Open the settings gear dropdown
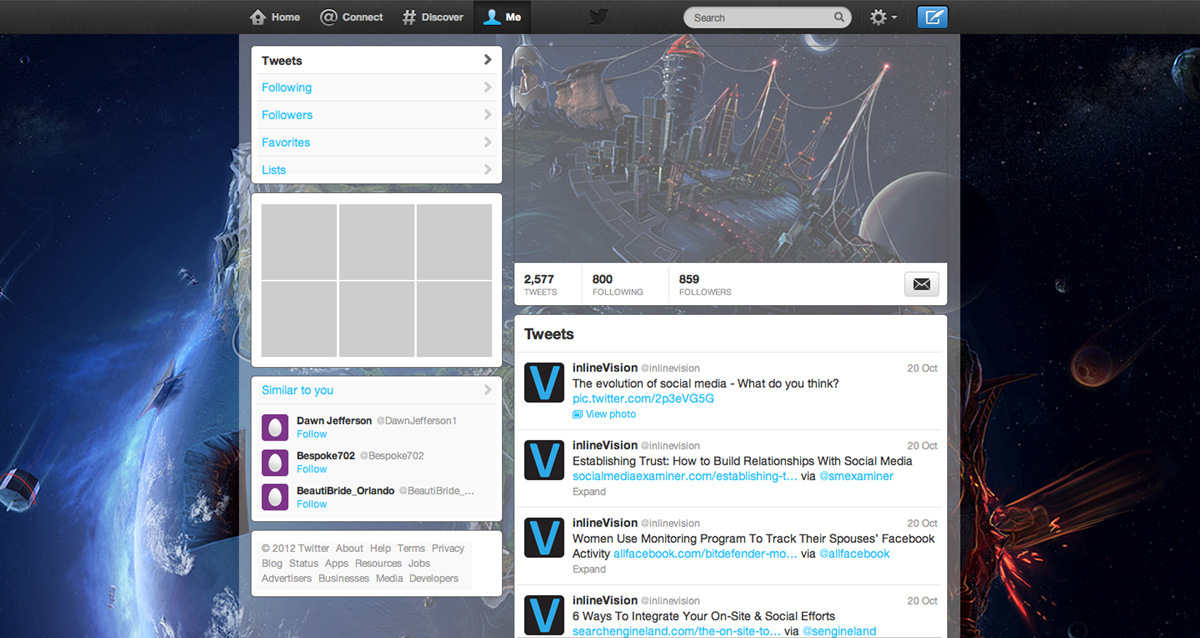1200x638 pixels. coord(883,17)
